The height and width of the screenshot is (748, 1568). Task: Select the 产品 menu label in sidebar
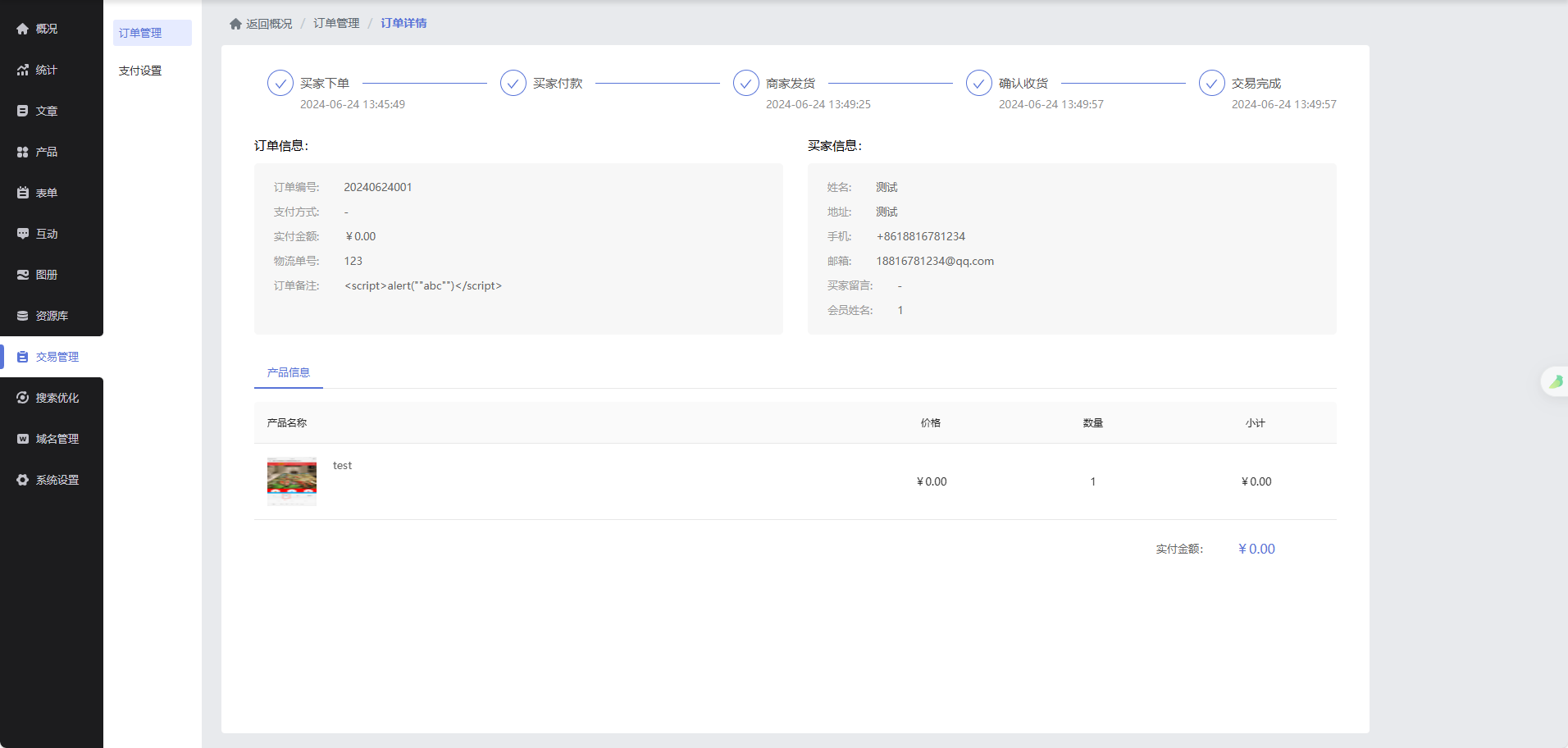tap(47, 152)
